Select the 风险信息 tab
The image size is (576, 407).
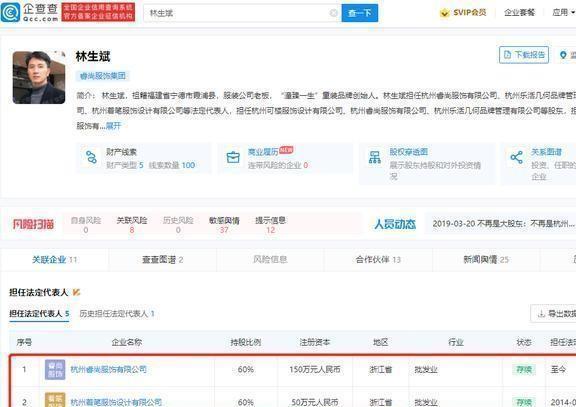(x=270, y=260)
